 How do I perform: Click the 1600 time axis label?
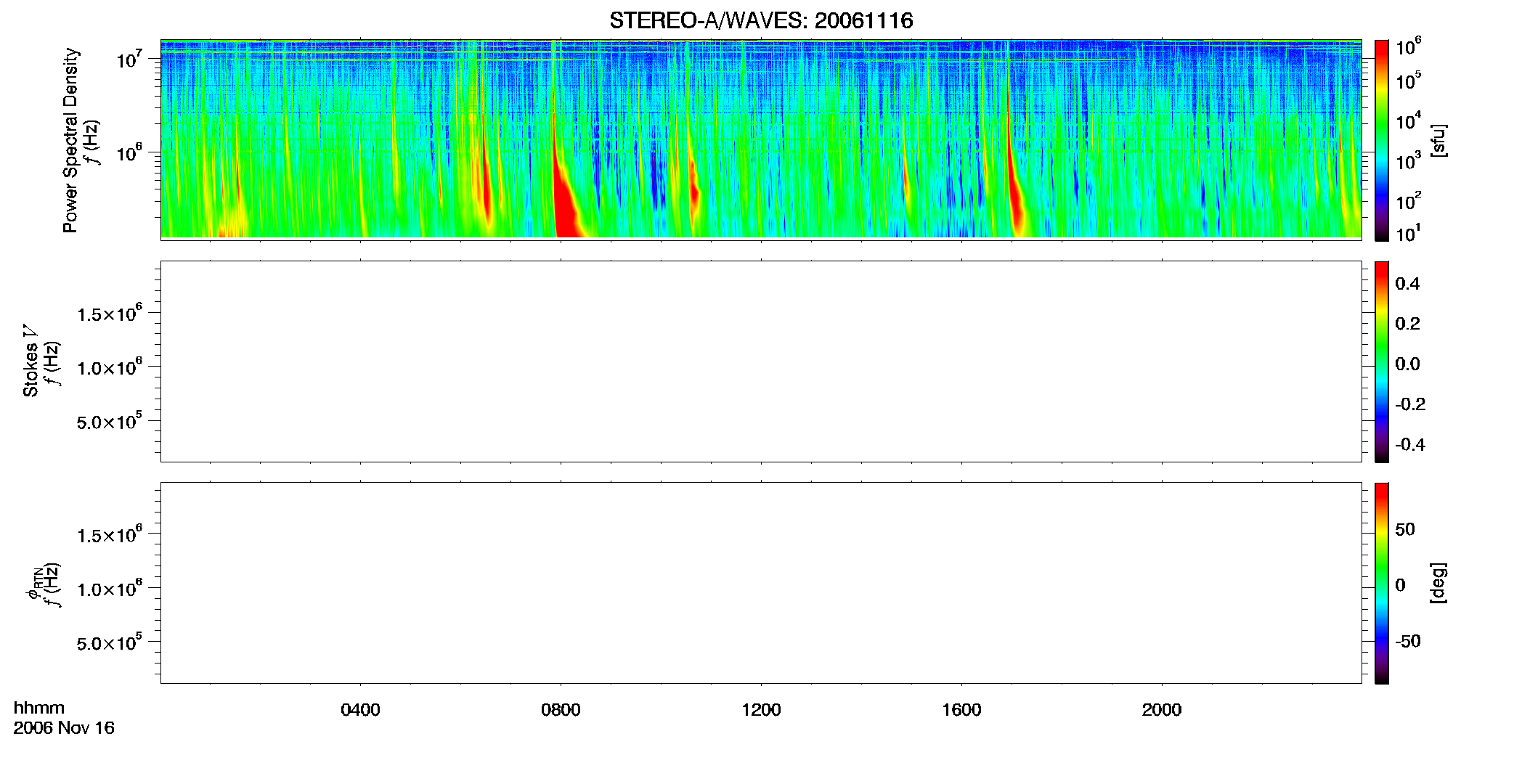pos(961,709)
